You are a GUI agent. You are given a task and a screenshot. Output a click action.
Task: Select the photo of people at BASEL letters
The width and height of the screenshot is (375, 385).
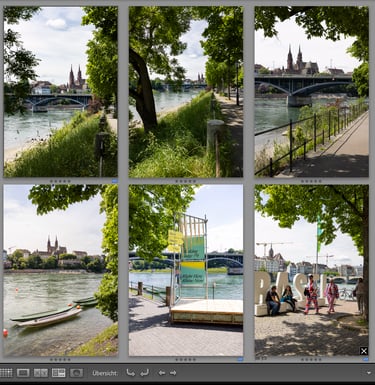[x=312, y=270]
